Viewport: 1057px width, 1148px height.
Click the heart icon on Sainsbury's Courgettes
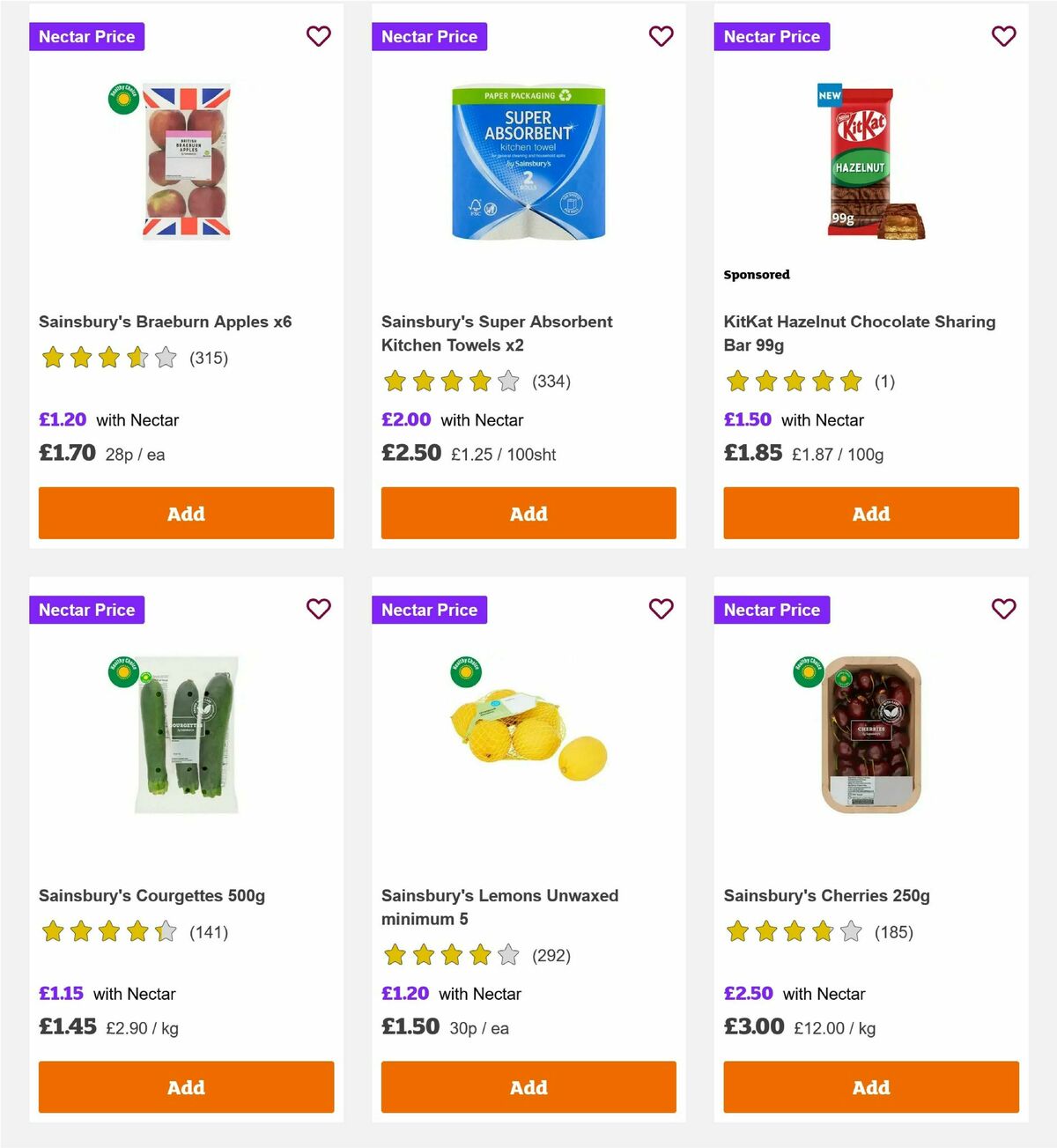point(318,609)
